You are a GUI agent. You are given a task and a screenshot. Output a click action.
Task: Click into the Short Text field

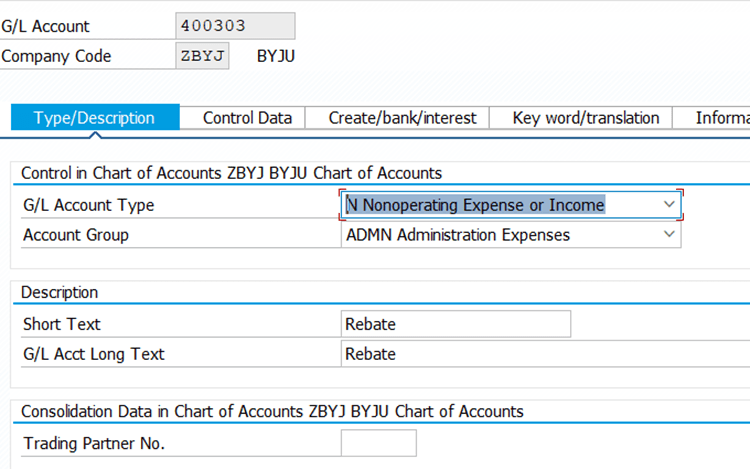456,324
